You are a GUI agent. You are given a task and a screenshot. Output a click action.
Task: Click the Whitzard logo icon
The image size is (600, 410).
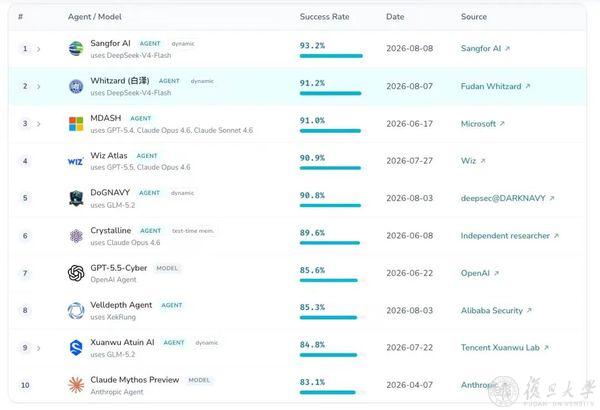(x=76, y=86)
